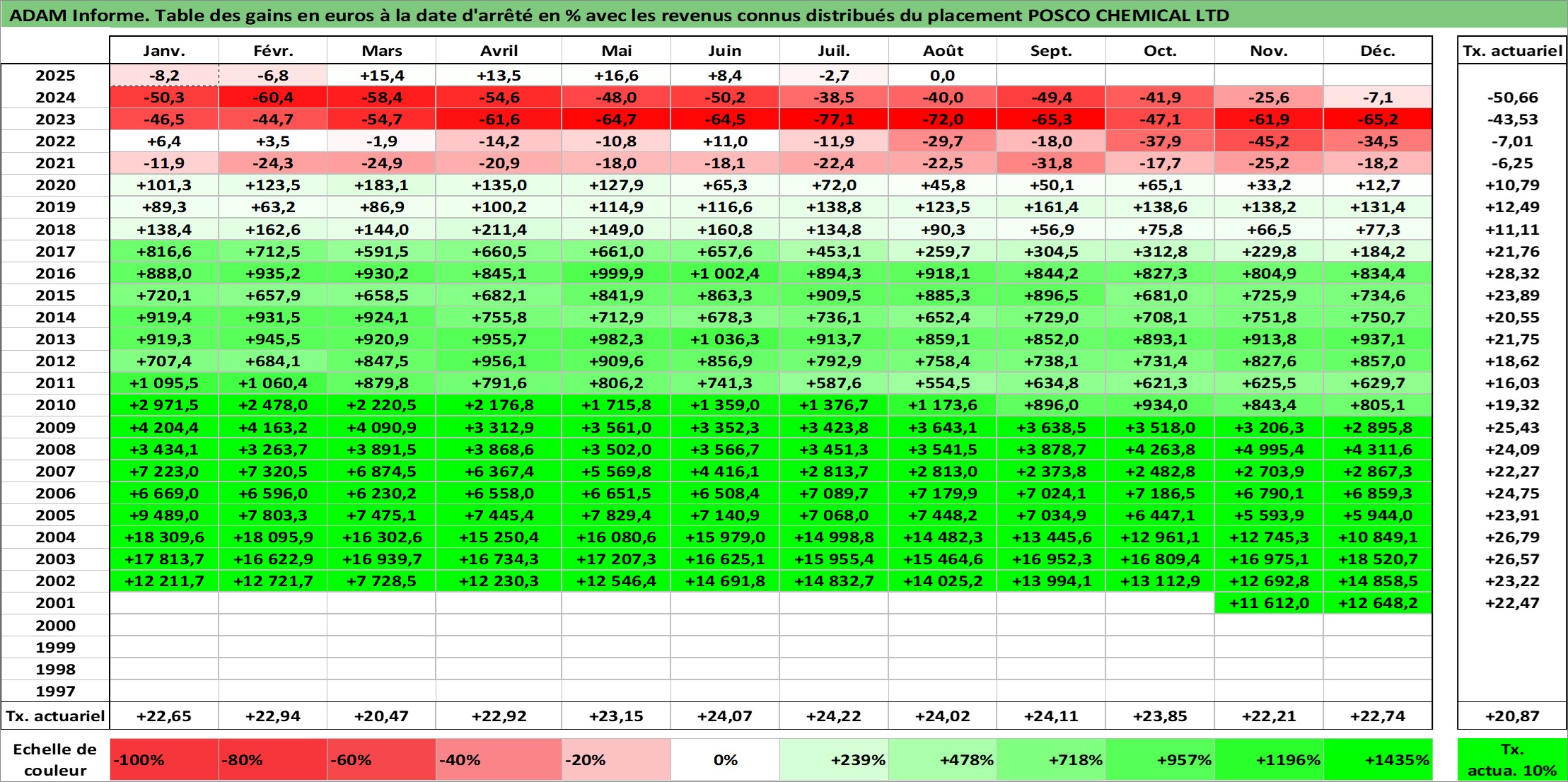Select the Déc. column header

[1378, 50]
